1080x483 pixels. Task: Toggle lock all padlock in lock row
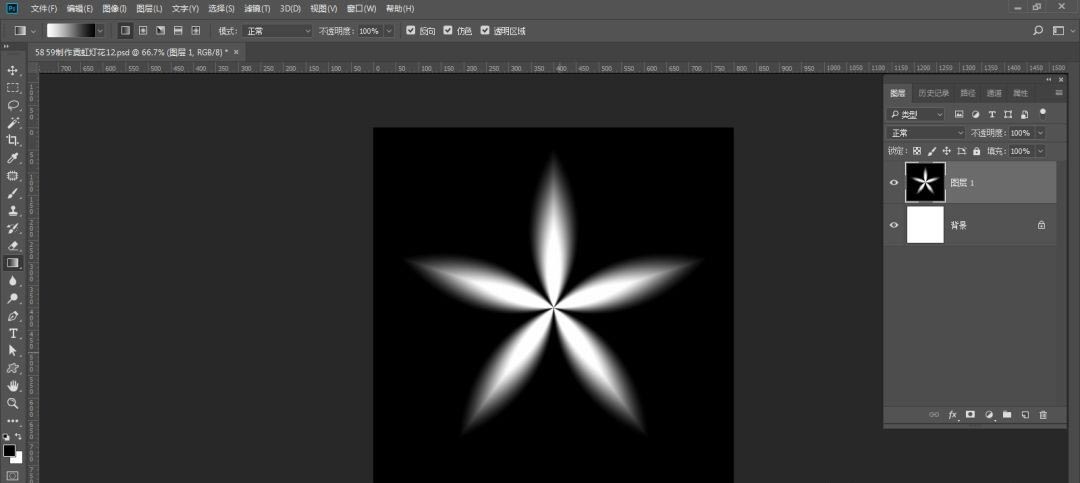click(x=976, y=151)
